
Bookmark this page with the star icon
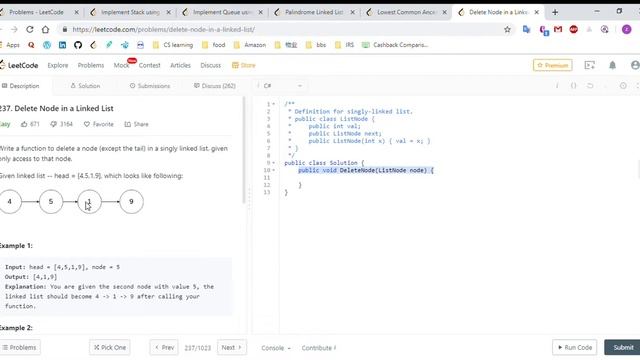click(x=507, y=29)
